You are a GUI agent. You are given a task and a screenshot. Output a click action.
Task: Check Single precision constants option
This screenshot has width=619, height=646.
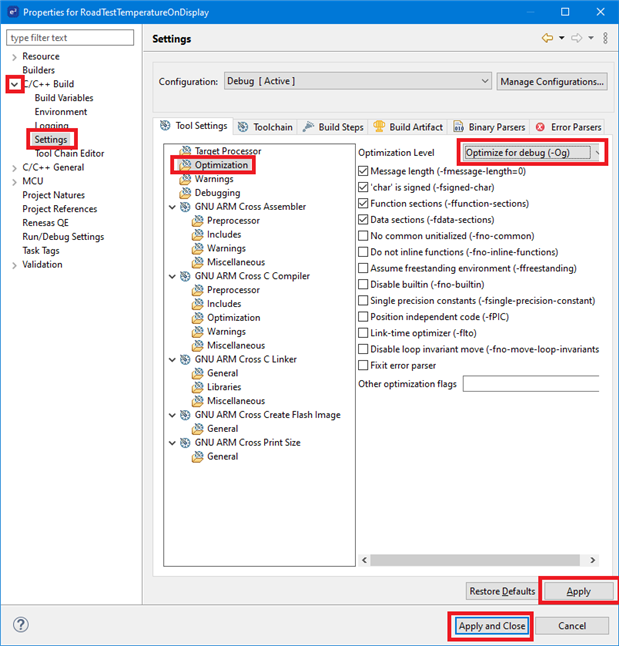coord(363,300)
